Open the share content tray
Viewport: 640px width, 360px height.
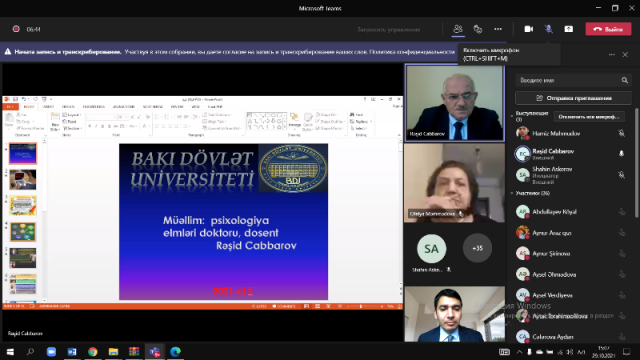pyautogui.click(x=569, y=29)
